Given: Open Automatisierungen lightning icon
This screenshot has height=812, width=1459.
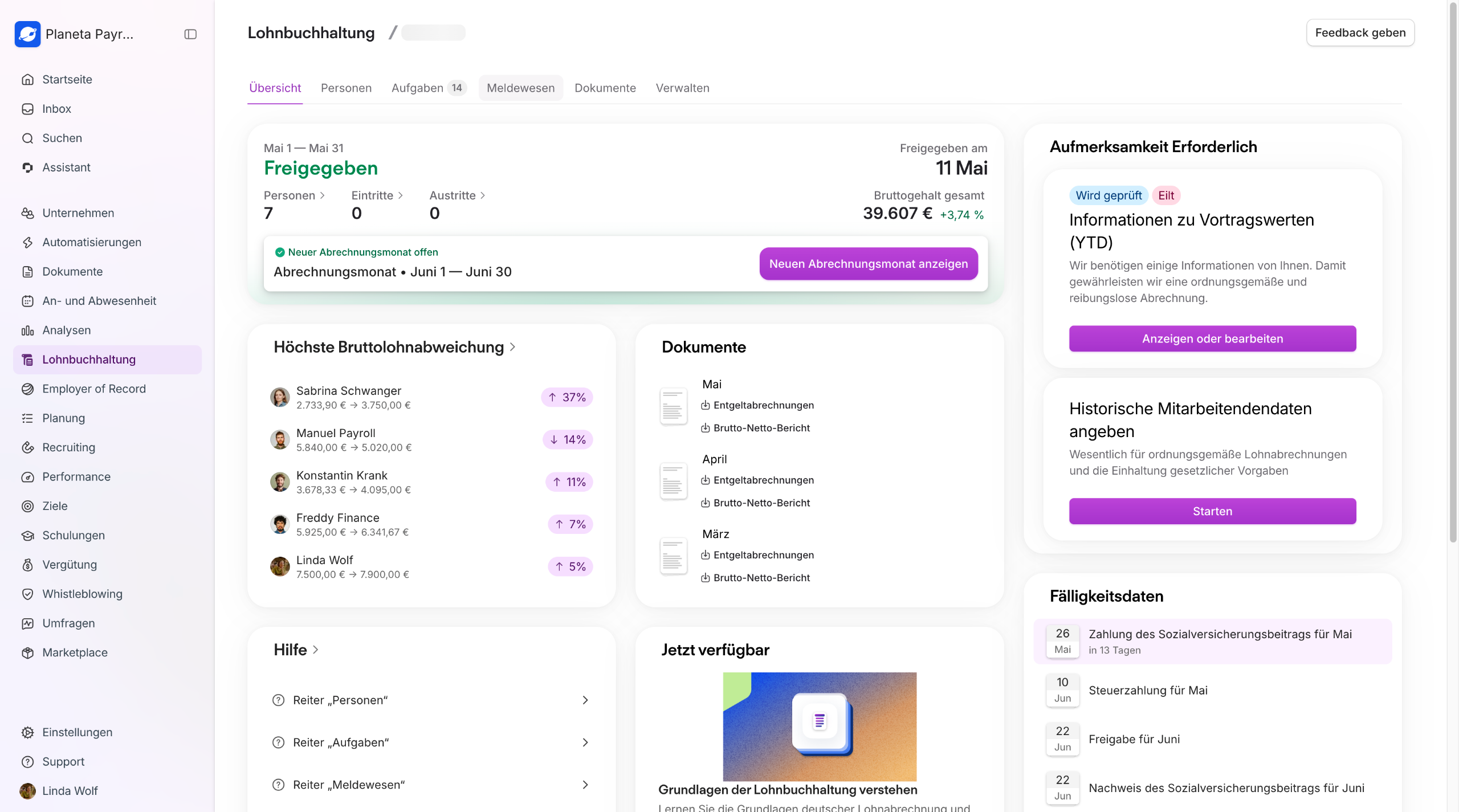Looking at the screenshot, I should (x=27, y=242).
